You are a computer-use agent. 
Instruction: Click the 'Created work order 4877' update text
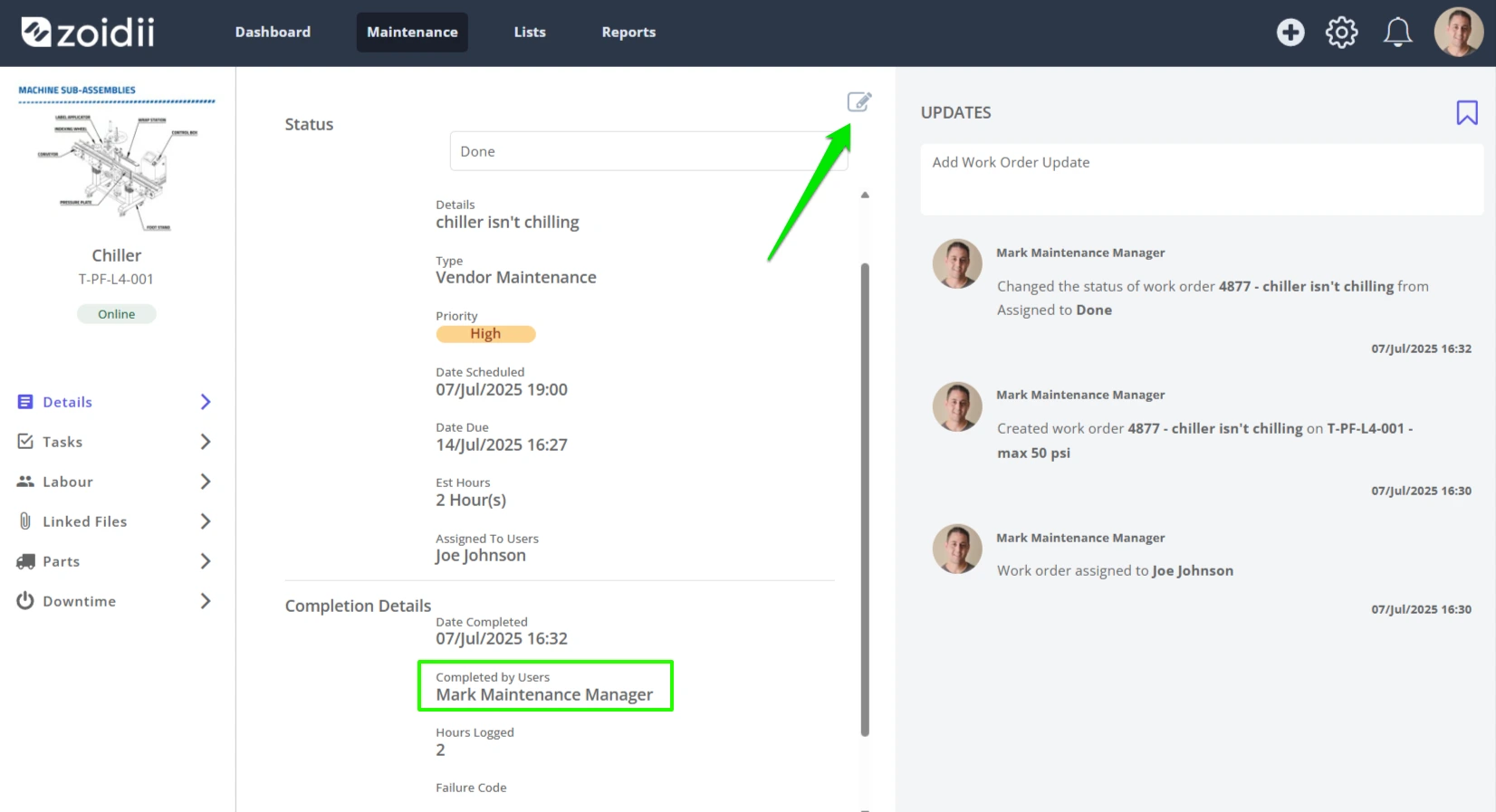tap(1205, 441)
